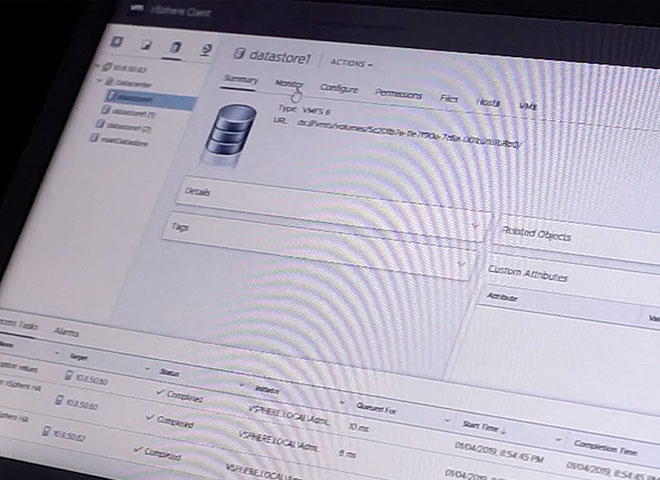Click the 10.8.50.62 target link

pyautogui.click(x=69, y=436)
